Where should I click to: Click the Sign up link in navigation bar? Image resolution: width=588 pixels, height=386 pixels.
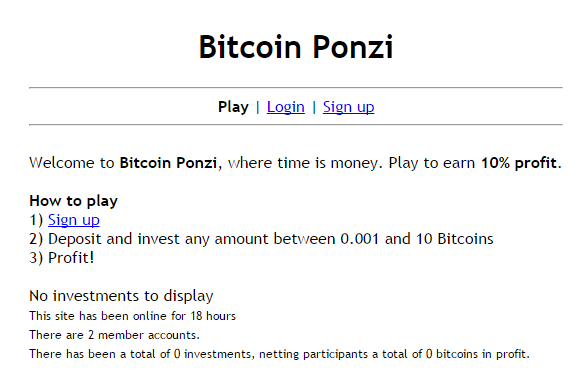coord(348,107)
